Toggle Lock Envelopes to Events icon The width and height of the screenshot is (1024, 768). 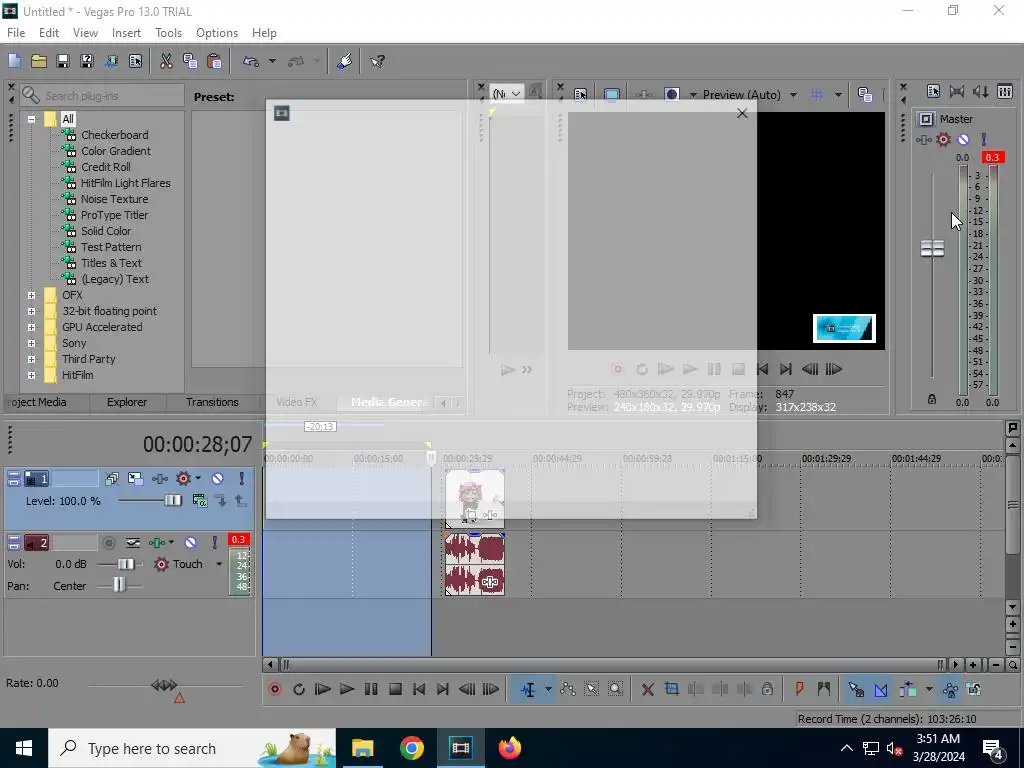(950, 689)
